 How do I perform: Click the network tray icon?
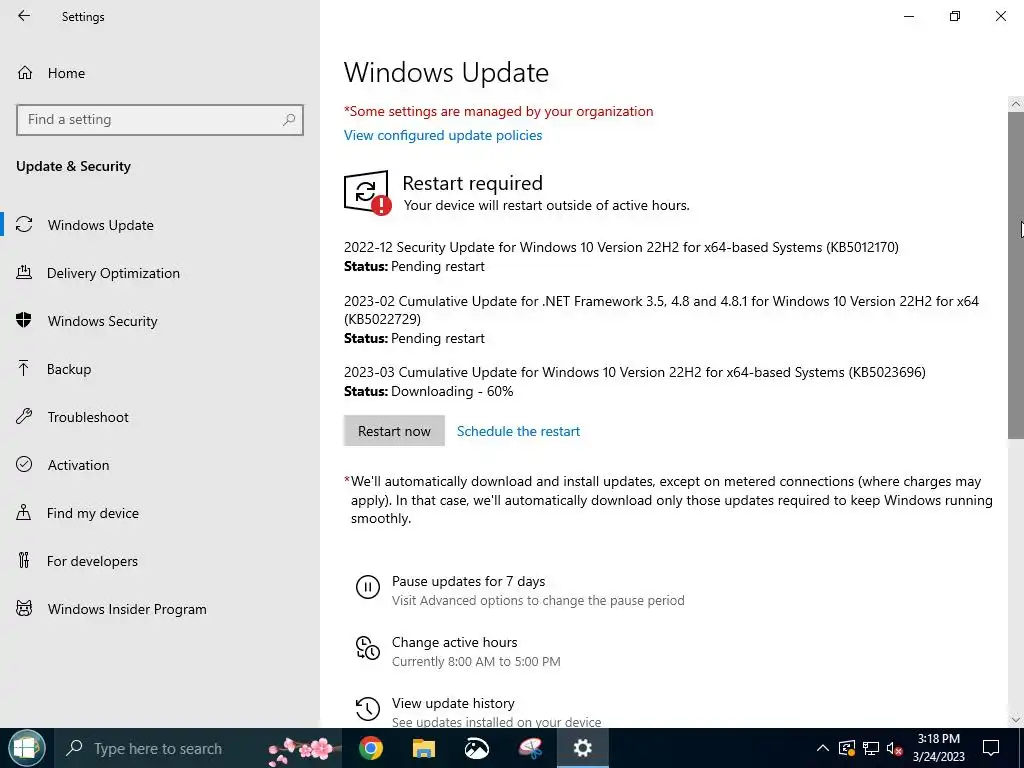point(871,748)
